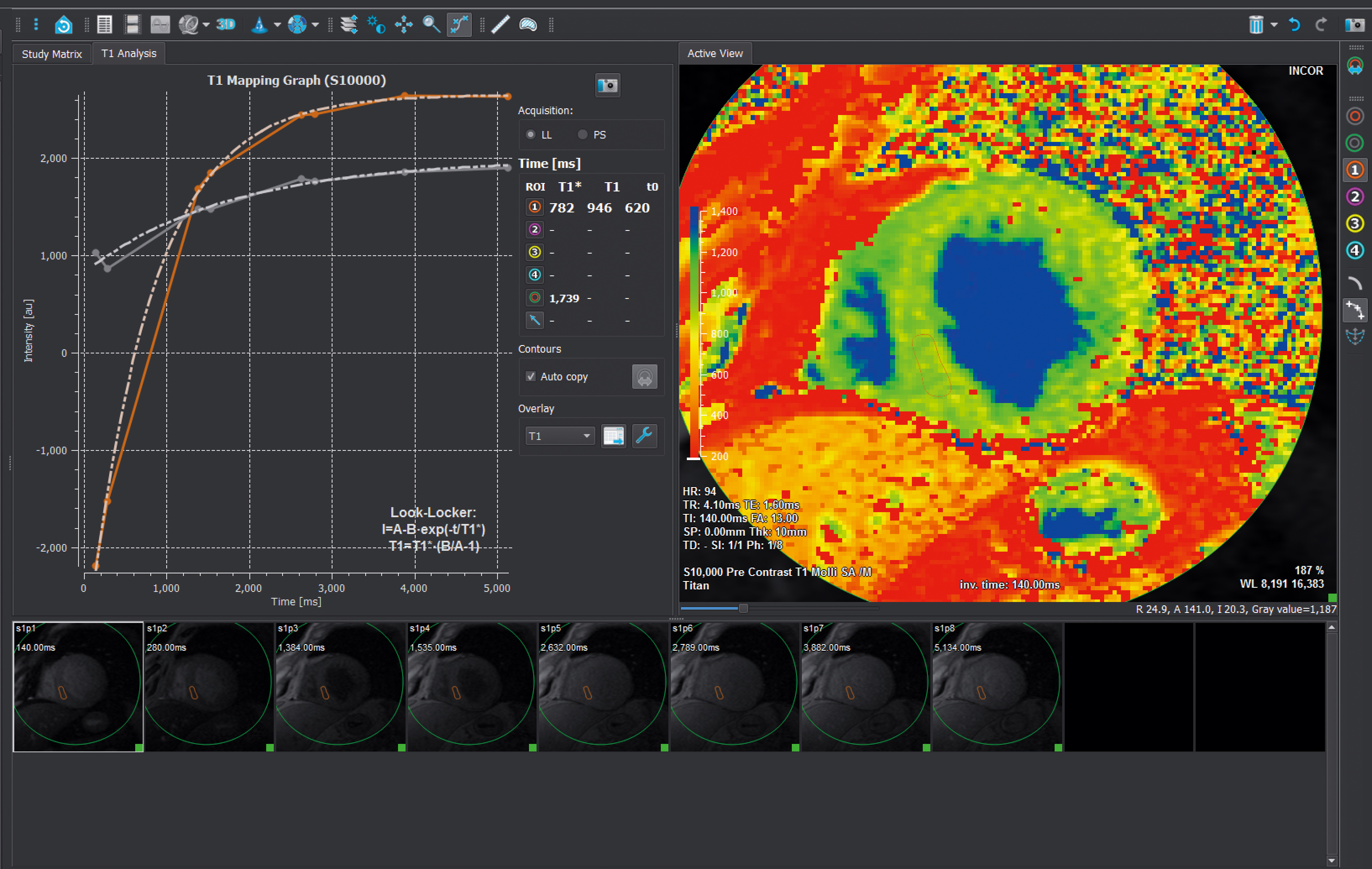This screenshot has height=869, width=1372.
Task: Click the contour copy button beside Auto copy
Action: pos(644,377)
